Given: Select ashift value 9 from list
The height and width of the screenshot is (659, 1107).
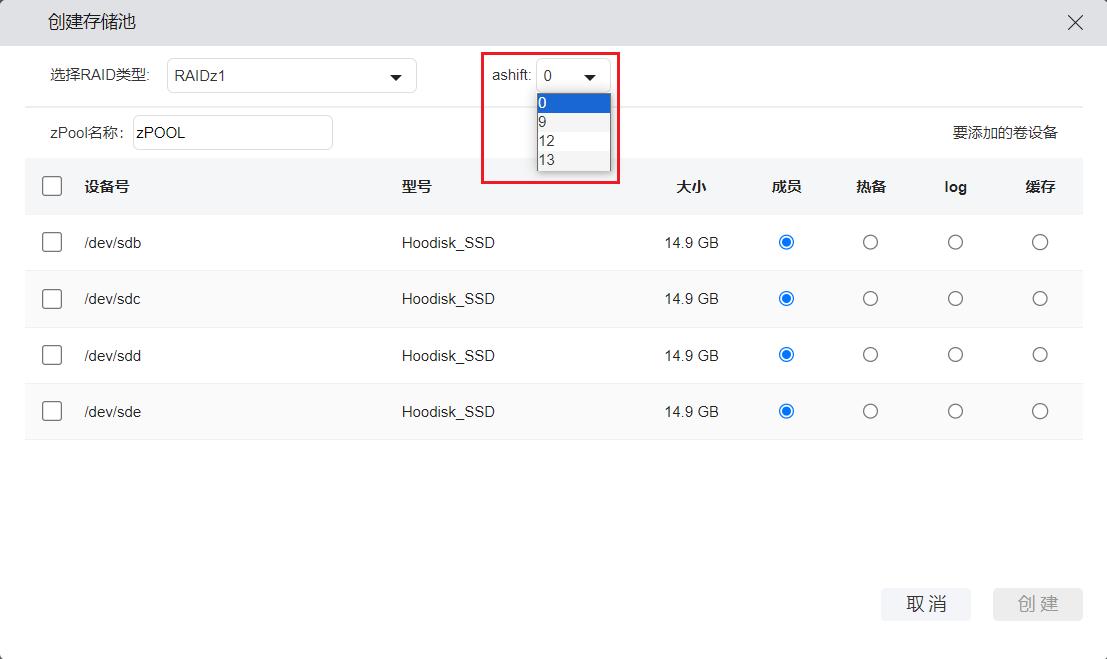Looking at the screenshot, I should pos(573,122).
